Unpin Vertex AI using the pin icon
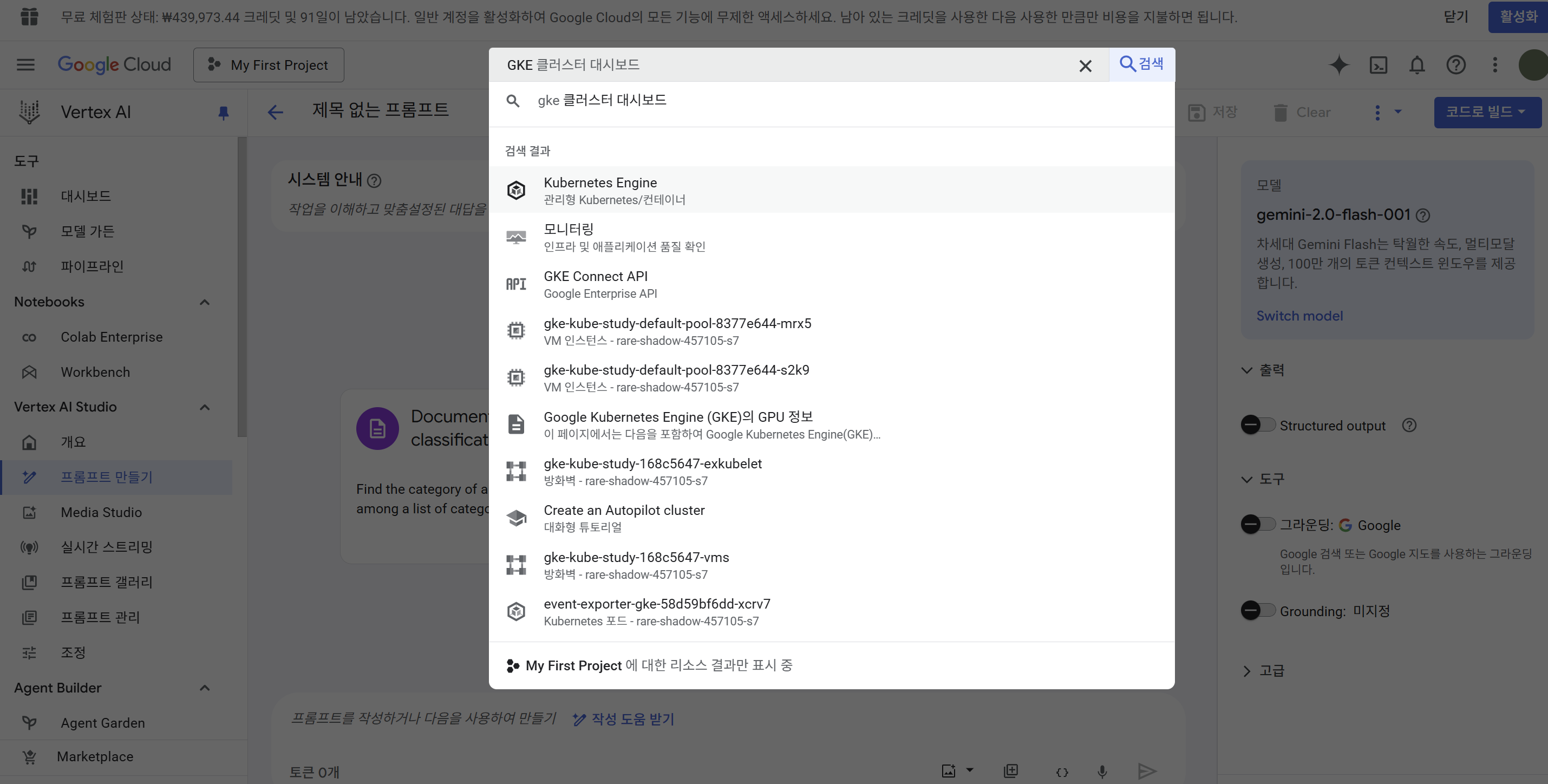Screen dimensions: 1548x784 [223, 112]
